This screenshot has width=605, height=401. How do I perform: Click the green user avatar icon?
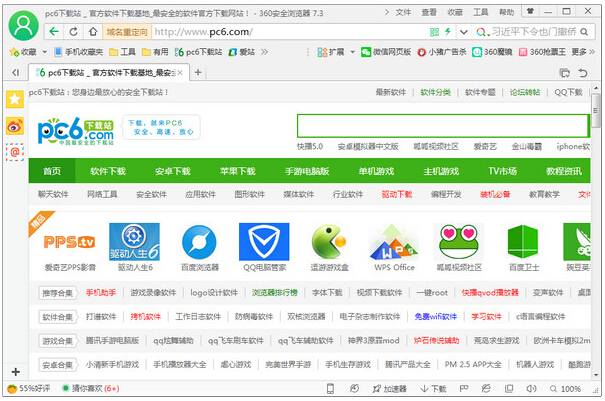coord(24,25)
